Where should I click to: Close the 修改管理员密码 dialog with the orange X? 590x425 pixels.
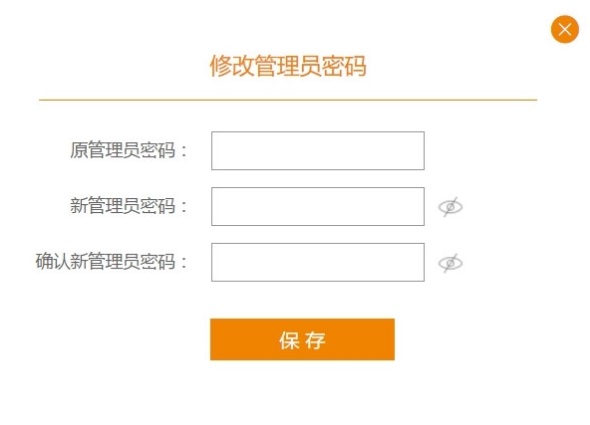point(564,29)
